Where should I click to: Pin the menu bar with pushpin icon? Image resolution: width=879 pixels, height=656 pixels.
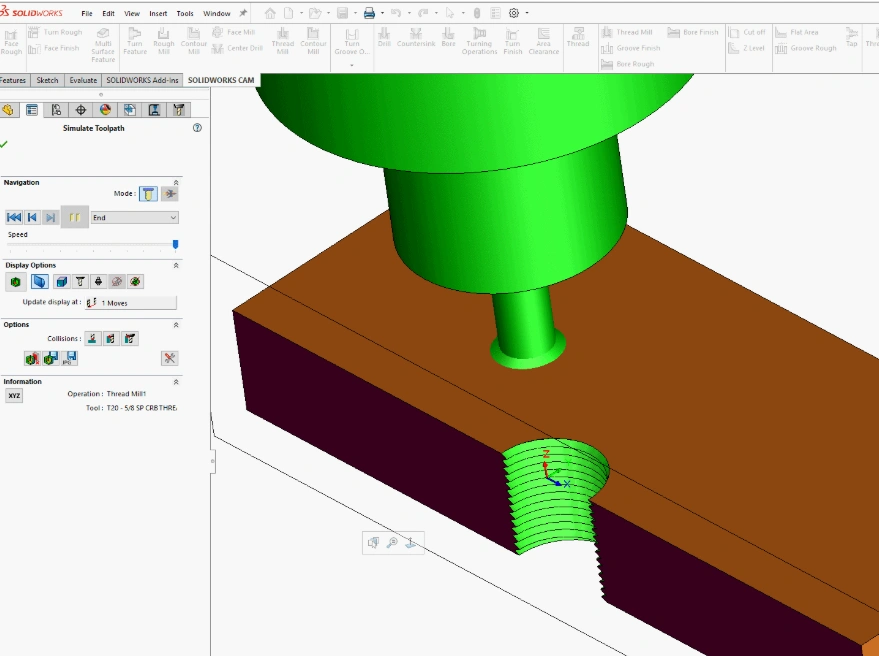tap(243, 13)
